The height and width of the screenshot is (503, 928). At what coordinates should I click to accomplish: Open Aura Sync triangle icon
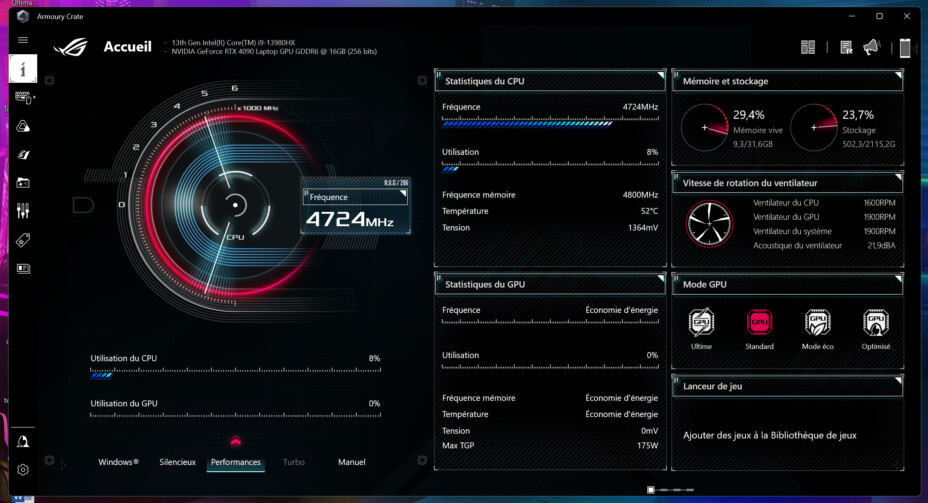pyautogui.click(x=23, y=126)
